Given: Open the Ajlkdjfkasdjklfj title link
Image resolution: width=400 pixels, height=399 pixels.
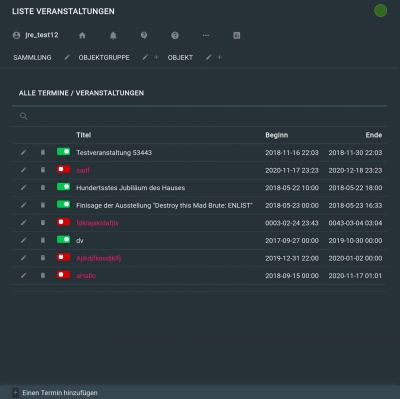Looking at the screenshot, I should point(98,258).
